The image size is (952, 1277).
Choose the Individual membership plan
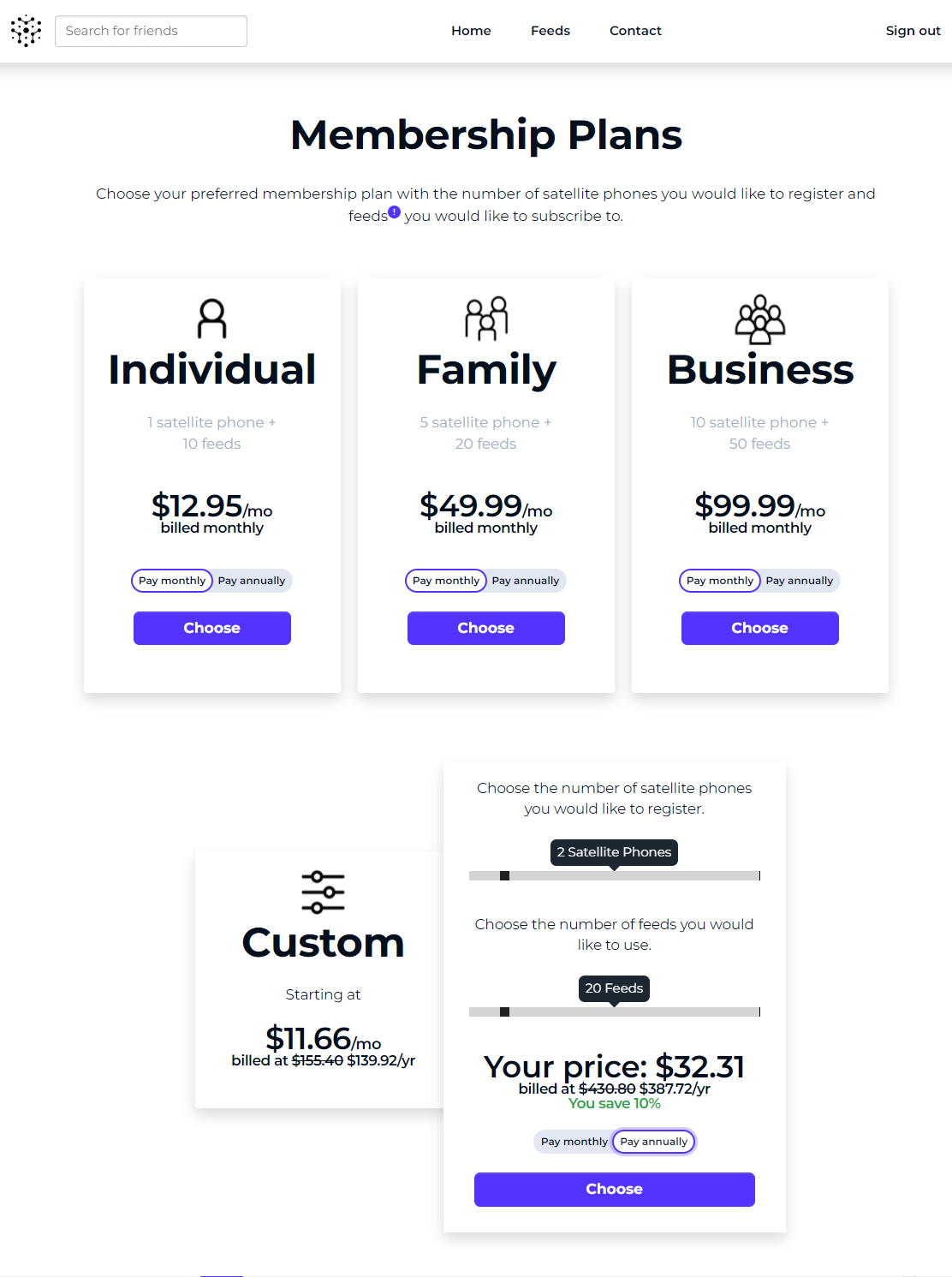[212, 628]
